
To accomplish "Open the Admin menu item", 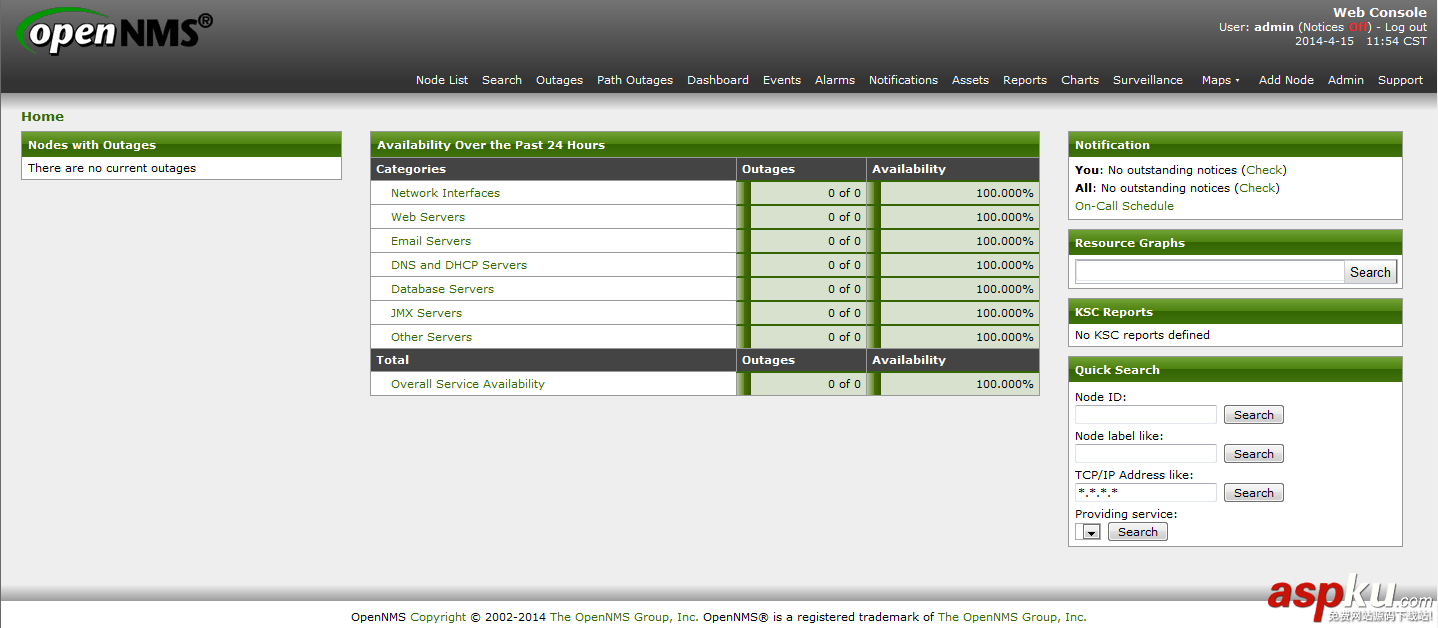I will 1346,80.
